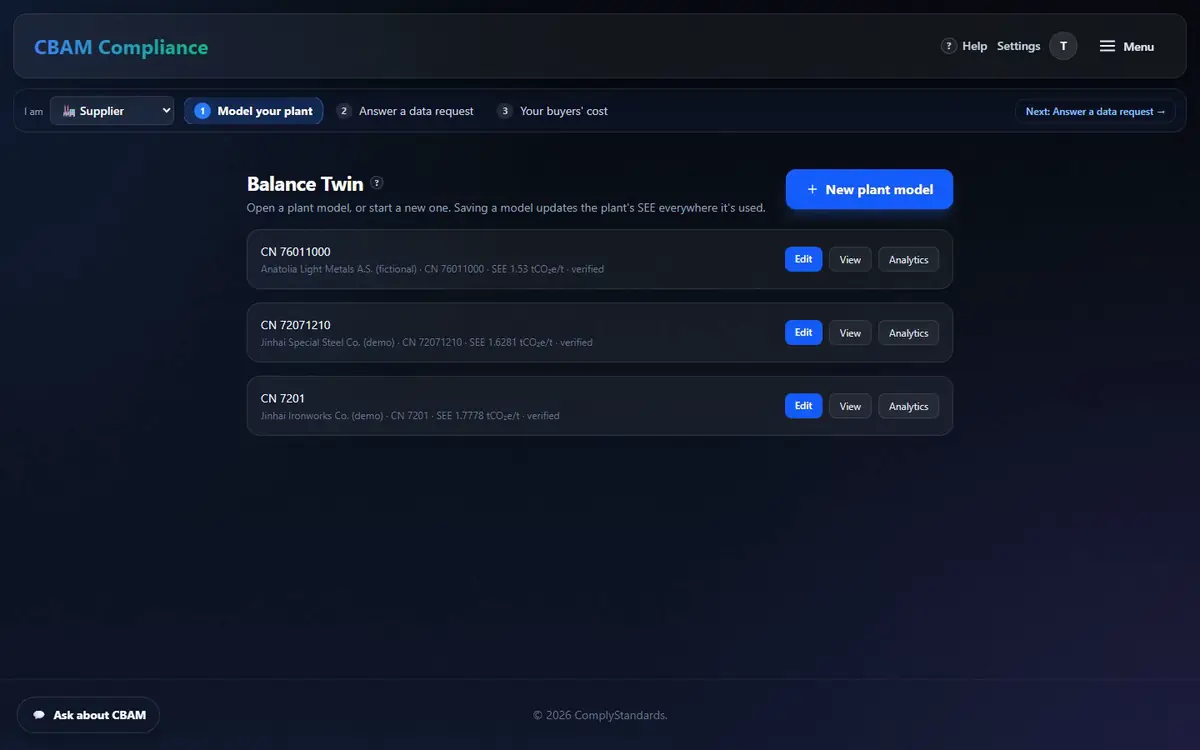Create a New plant model
The width and height of the screenshot is (1200, 750).
pos(869,189)
